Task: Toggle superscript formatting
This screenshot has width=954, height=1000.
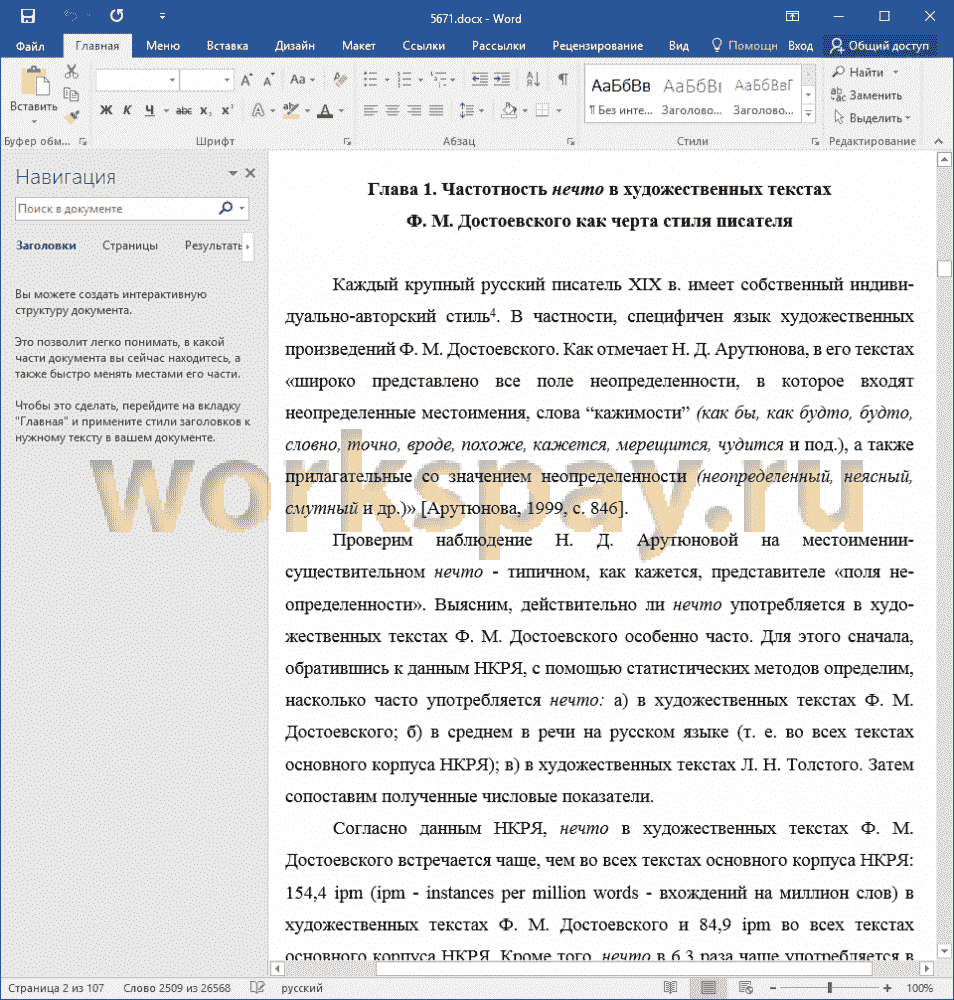Action: pos(227,110)
